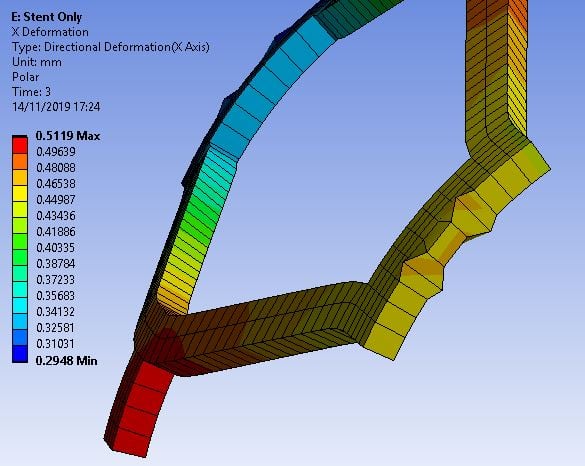Select the 0.32581 legend value
The image size is (585, 466).
[56, 328]
